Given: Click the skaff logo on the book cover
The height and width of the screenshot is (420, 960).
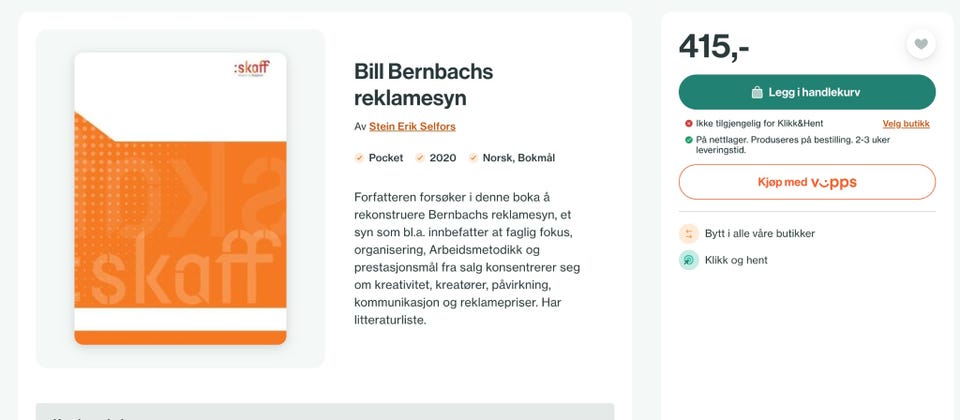Looking at the screenshot, I should click(250, 70).
